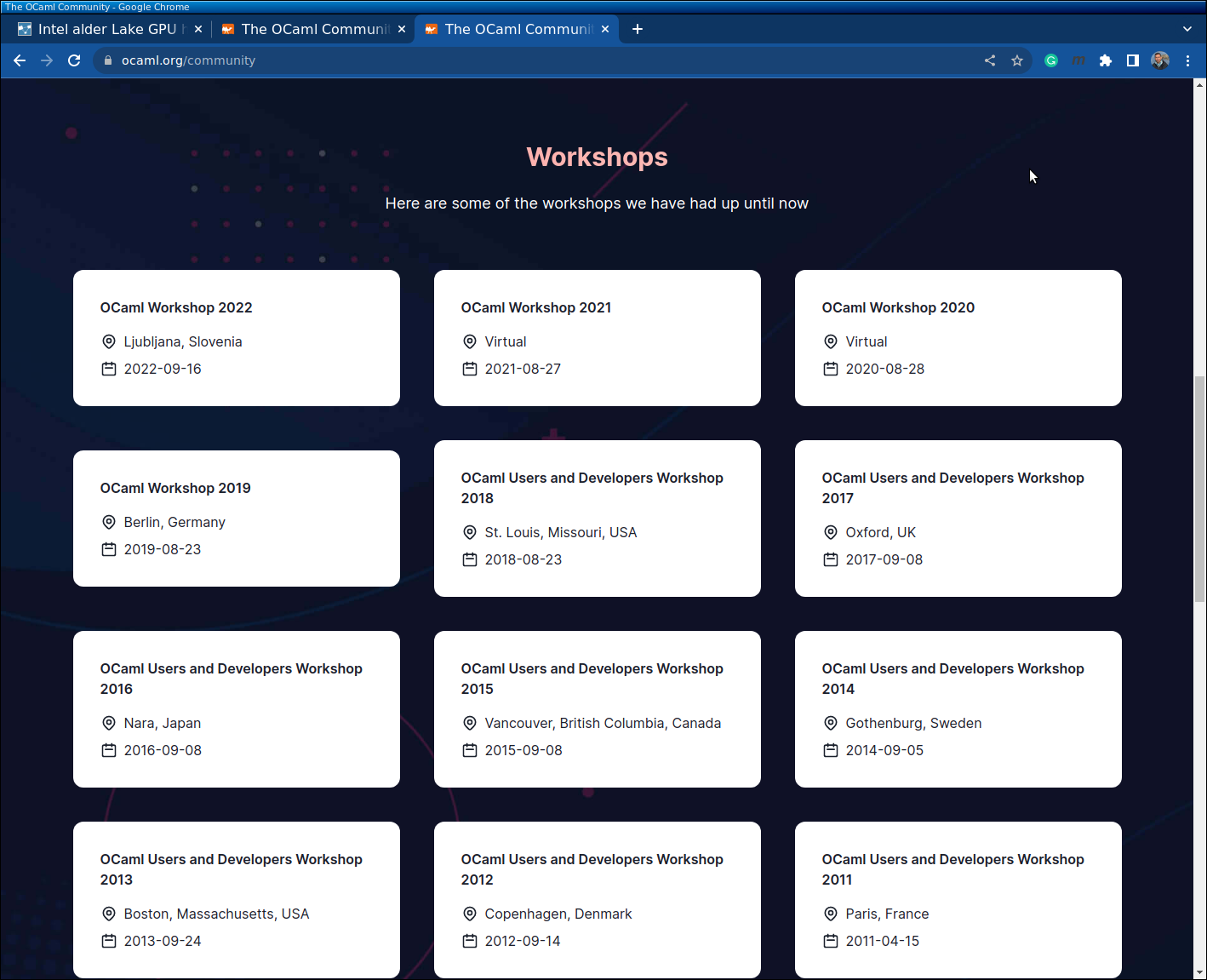Bookmark this page with the star icon
This screenshot has height=980, width=1207.
tap(1017, 60)
